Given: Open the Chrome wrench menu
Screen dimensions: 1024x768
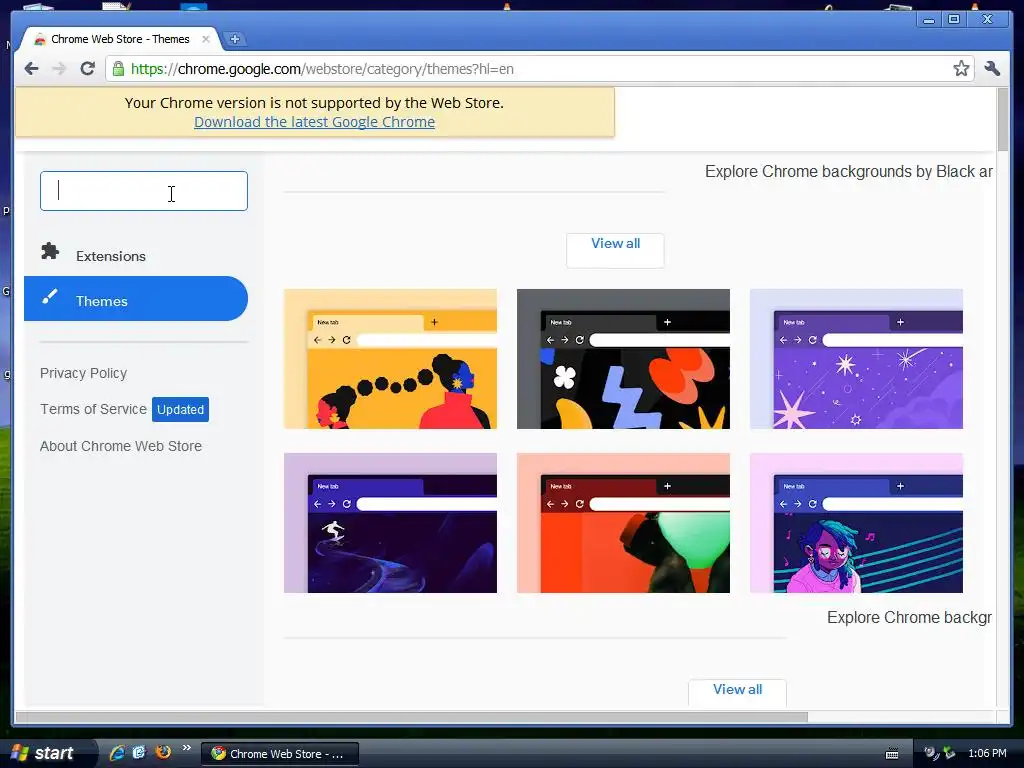Looking at the screenshot, I should click(x=992, y=69).
